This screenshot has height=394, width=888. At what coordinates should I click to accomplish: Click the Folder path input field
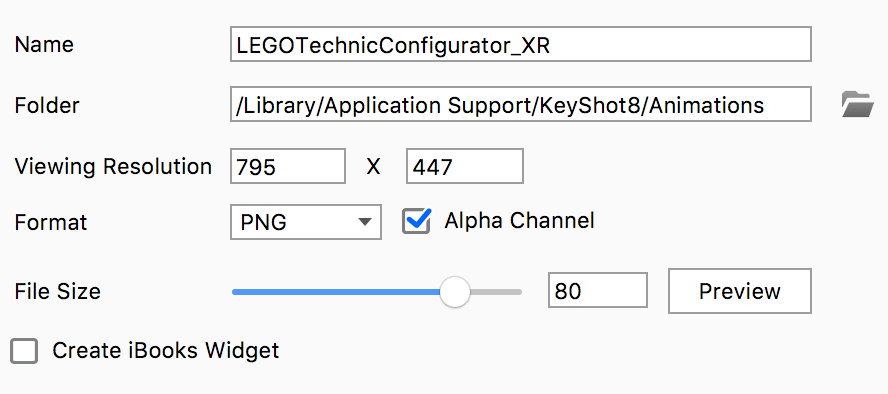pyautogui.click(x=520, y=104)
